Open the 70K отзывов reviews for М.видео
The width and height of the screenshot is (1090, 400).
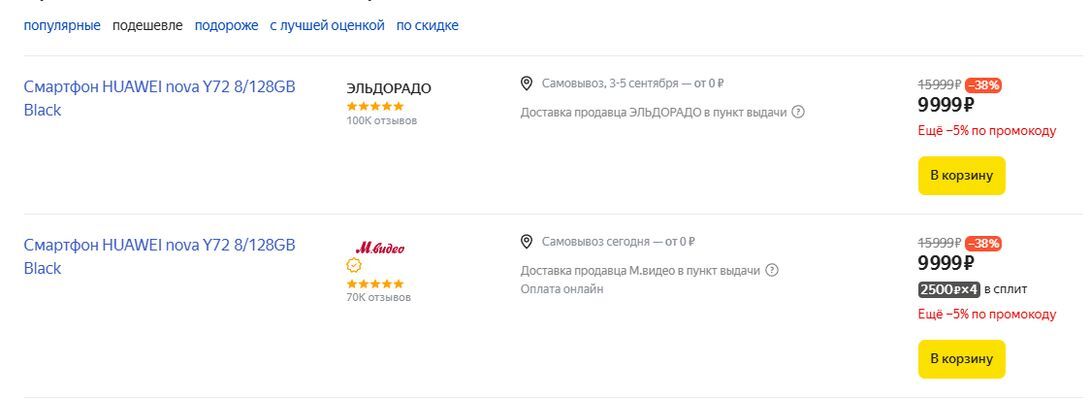coord(378,297)
